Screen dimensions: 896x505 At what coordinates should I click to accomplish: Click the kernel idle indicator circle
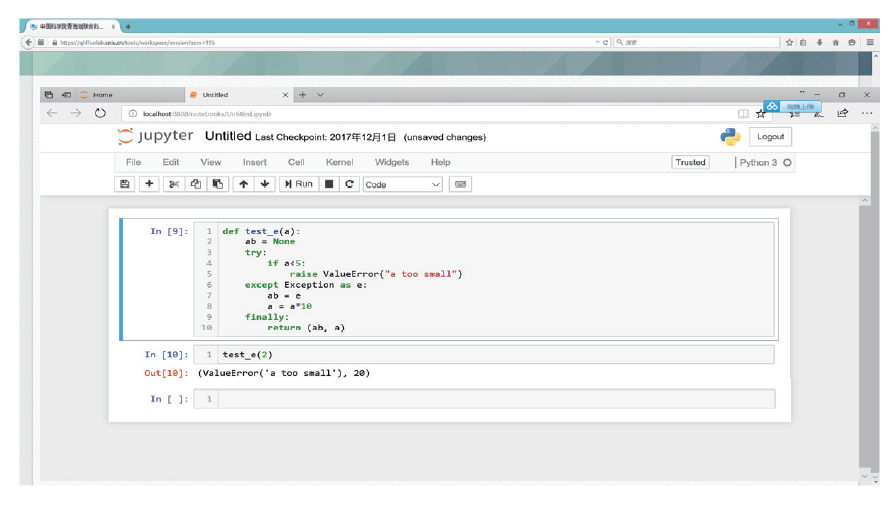pos(787,163)
